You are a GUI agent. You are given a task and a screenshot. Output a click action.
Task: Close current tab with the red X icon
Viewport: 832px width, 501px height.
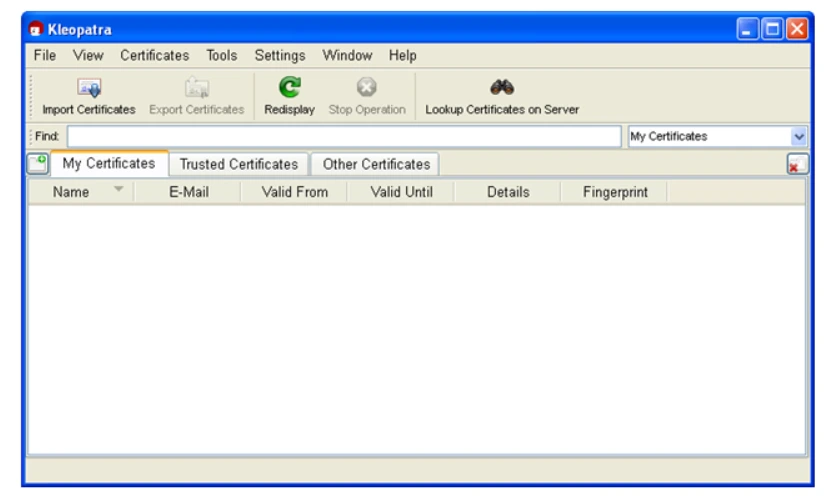(x=798, y=164)
